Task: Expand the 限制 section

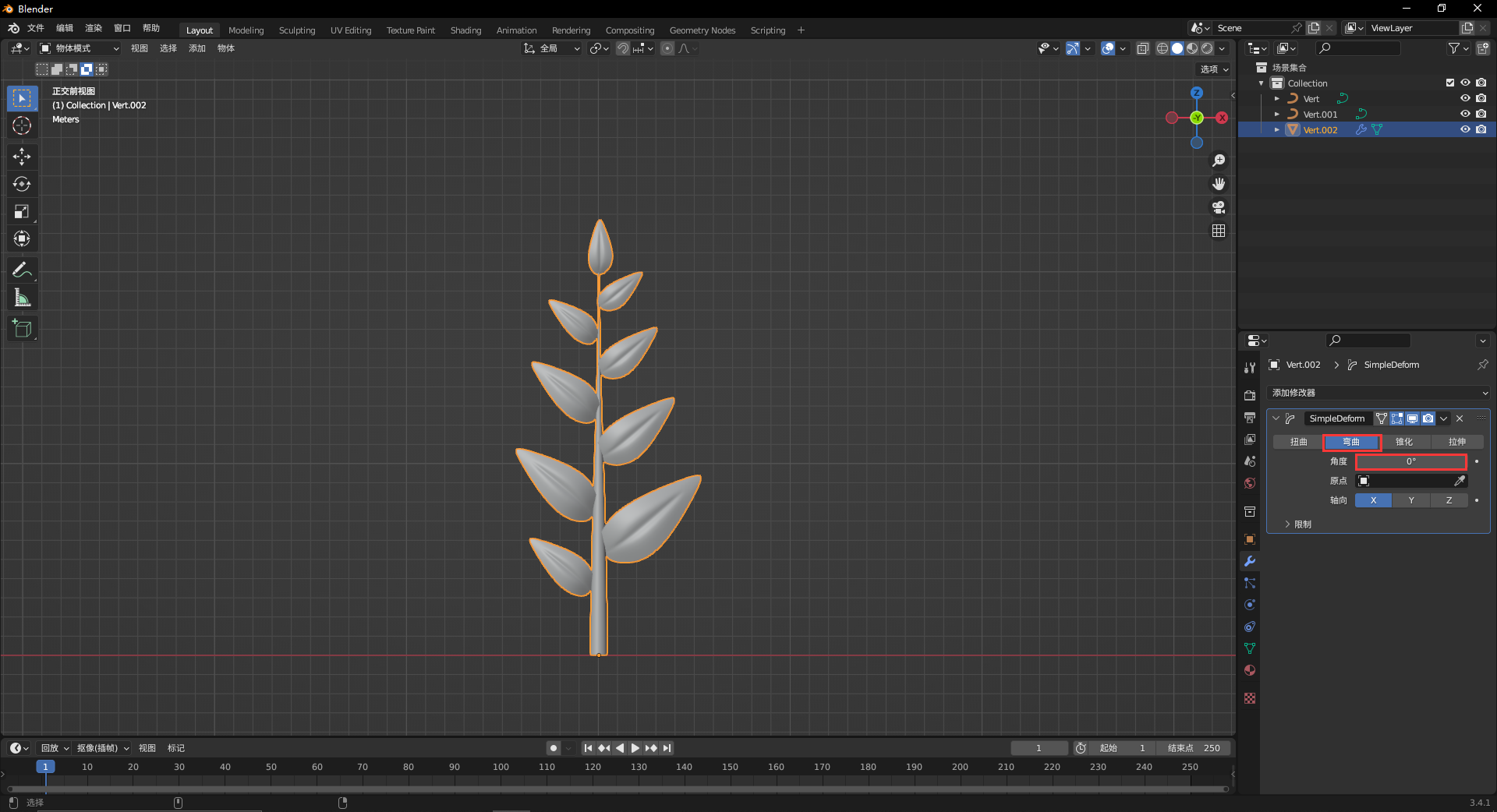Action: (x=1298, y=524)
